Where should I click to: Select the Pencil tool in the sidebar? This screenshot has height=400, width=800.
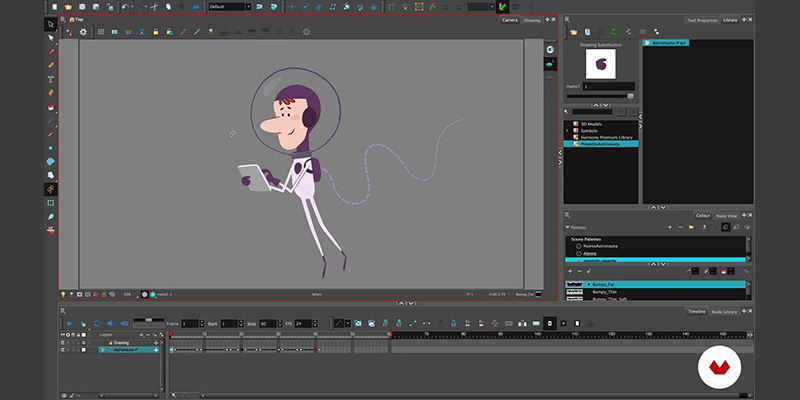51,65
